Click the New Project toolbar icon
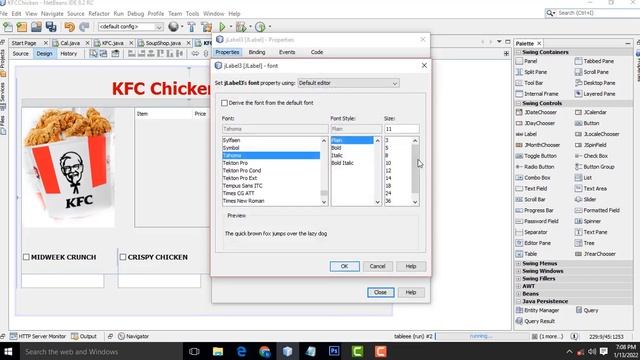The height and width of the screenshot is (360, 640). point(22,27)
